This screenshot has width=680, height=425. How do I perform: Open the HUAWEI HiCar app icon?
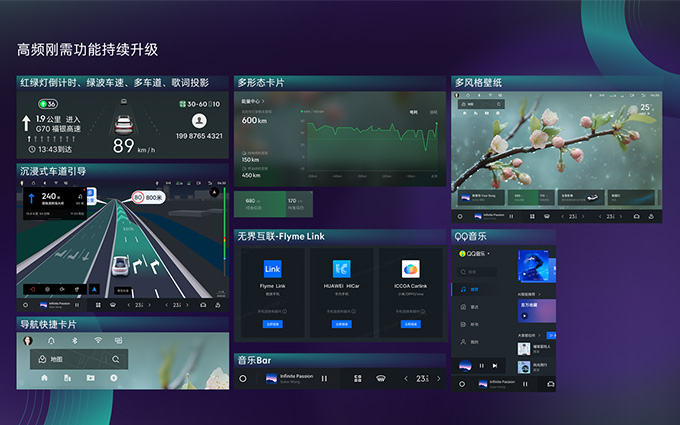[x=342, y=269]
